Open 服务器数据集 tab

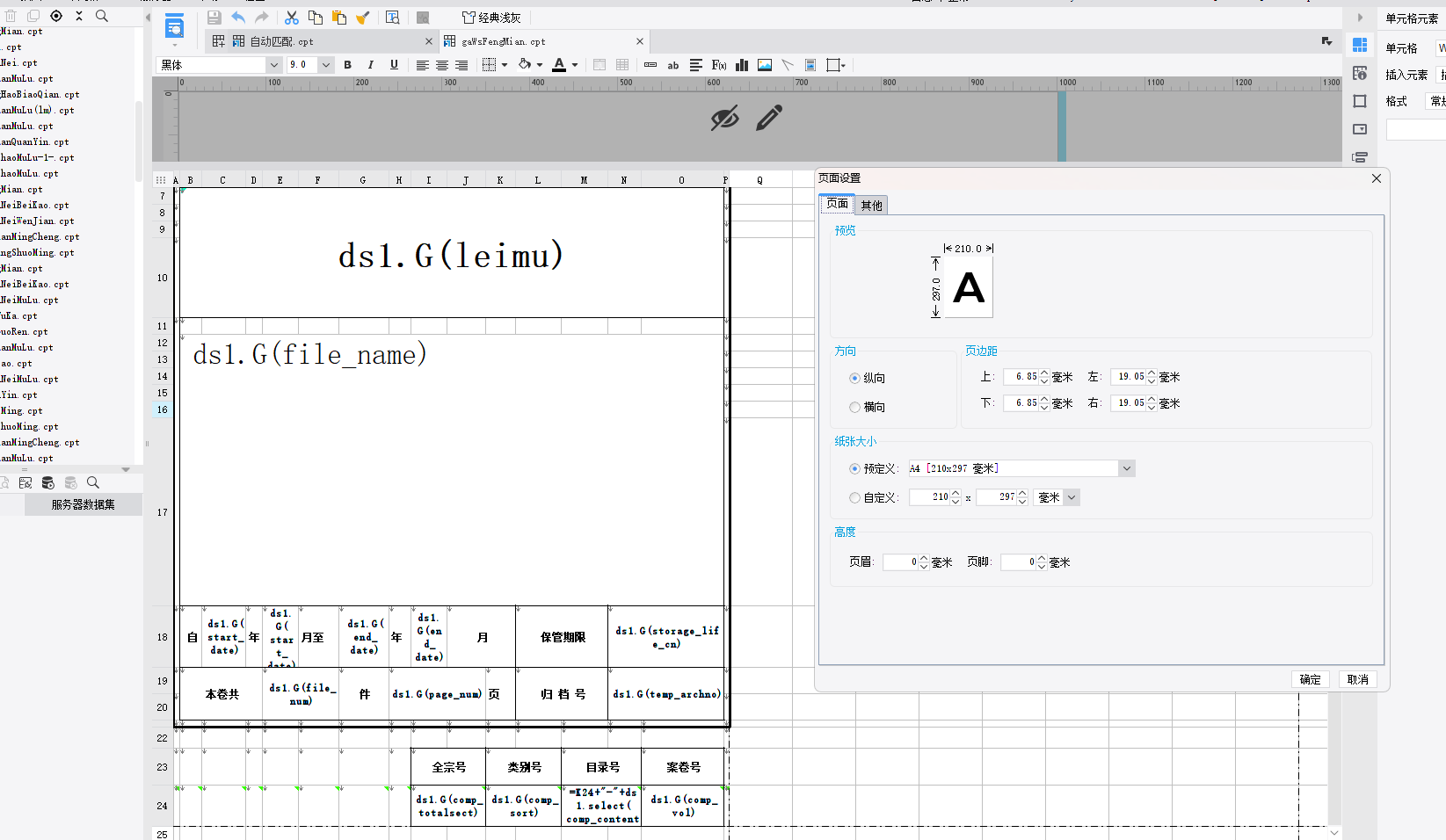point(83,504)
